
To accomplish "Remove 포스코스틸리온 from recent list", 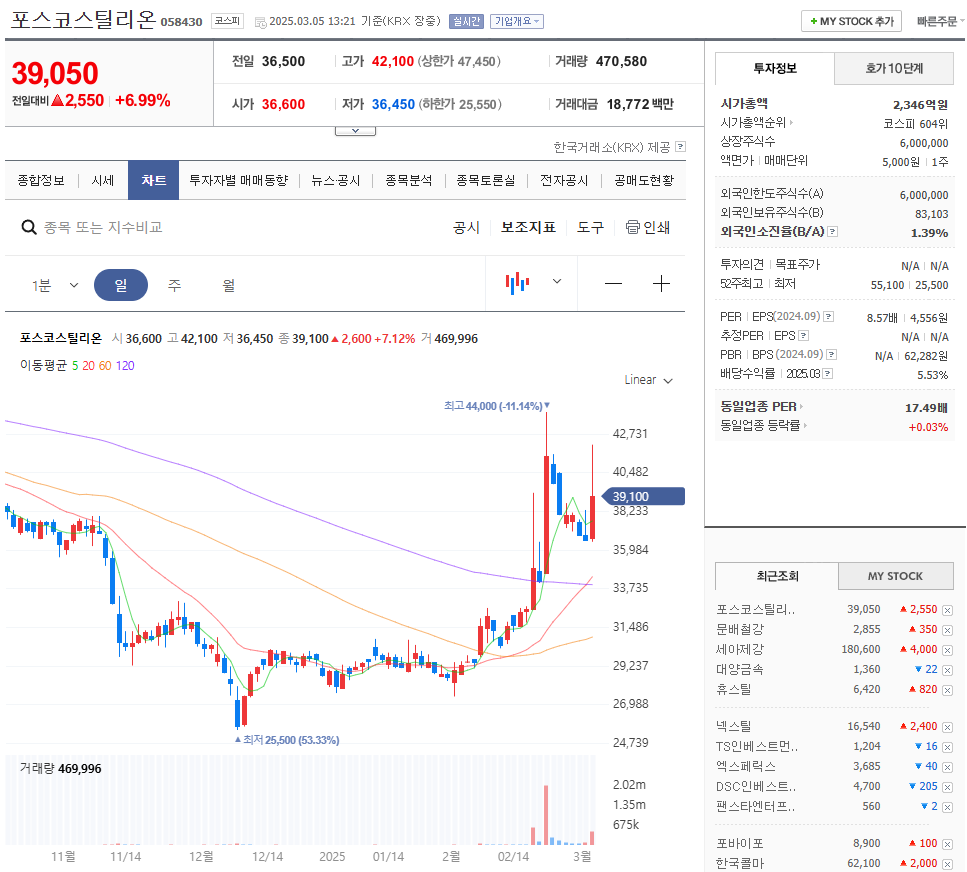I will [947, 611].
